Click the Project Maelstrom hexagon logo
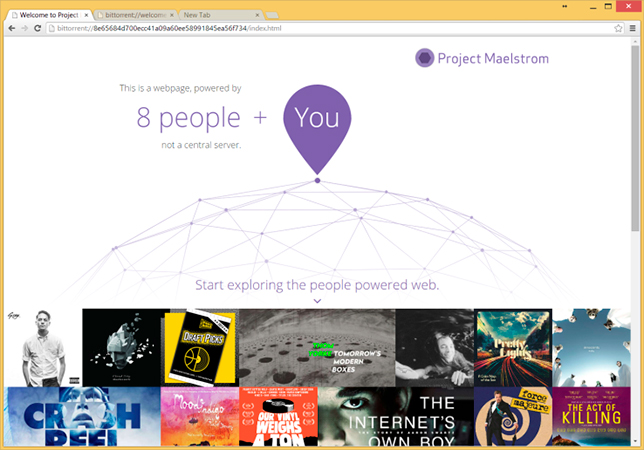The image size is (644, 450). click(x=424, y=58)
